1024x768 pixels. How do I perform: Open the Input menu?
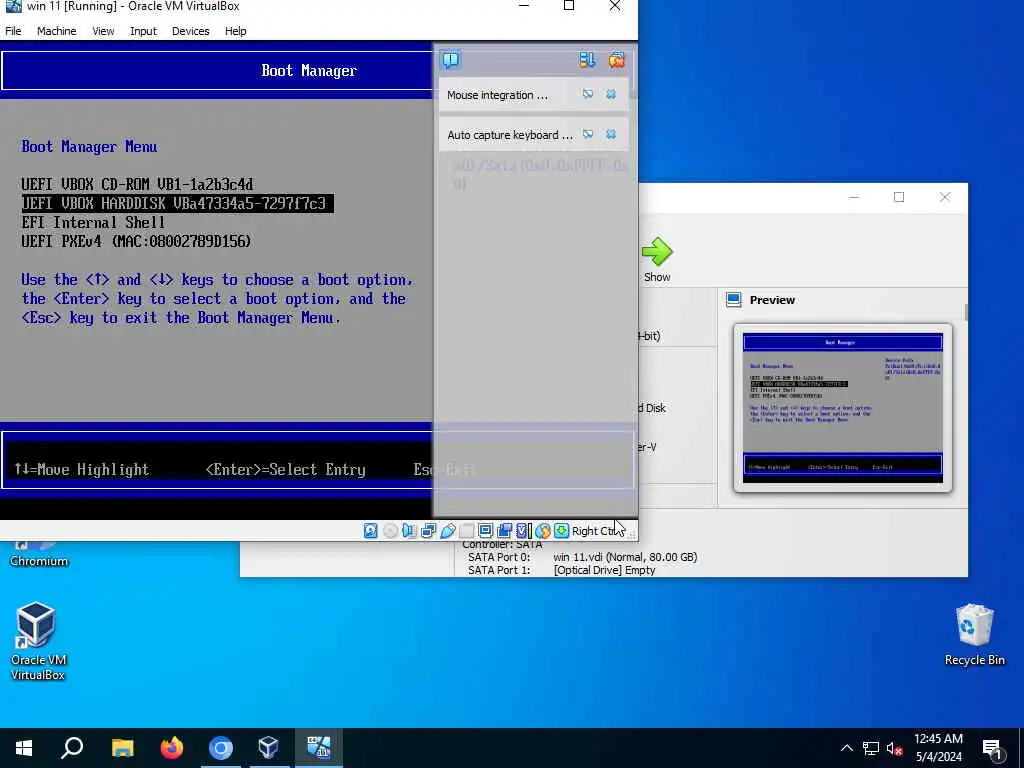coord(143,31)
